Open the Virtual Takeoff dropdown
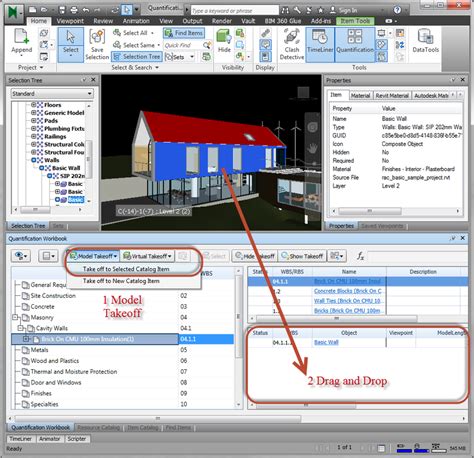 (x=147, y=256)
